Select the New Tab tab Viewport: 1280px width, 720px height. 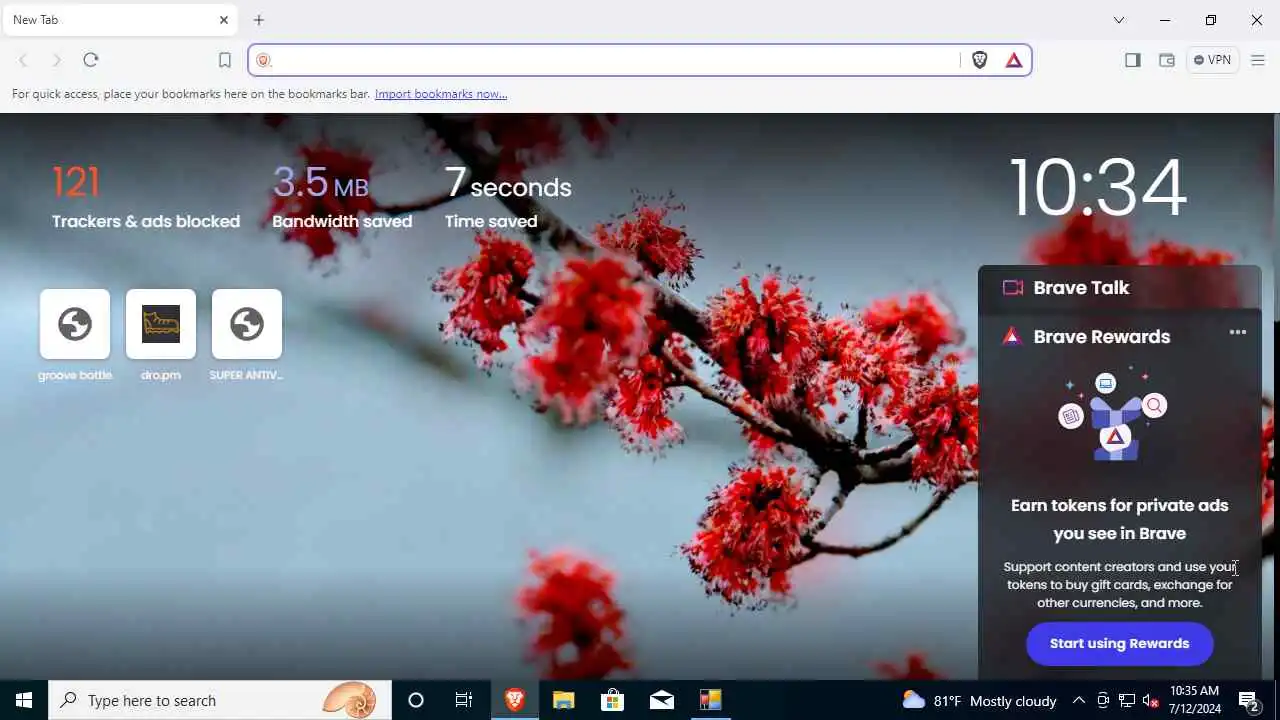pyautogui.click(x=119, y=20)
